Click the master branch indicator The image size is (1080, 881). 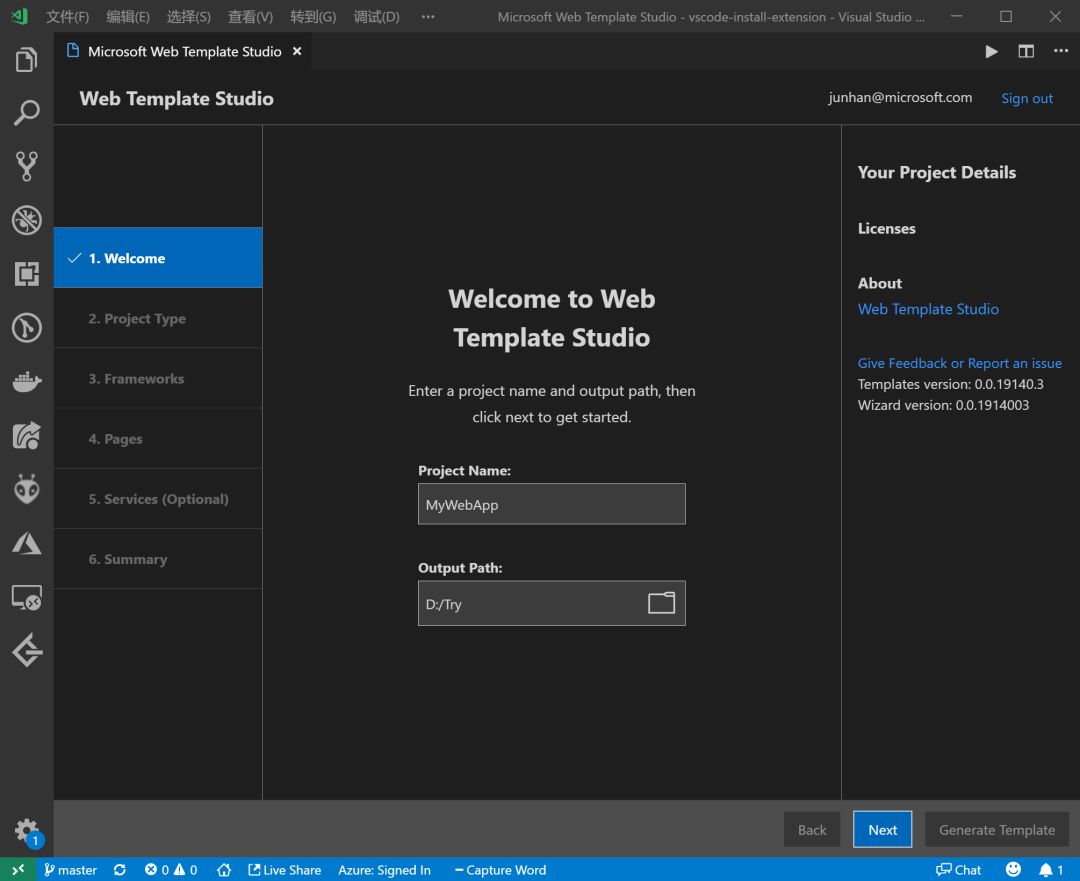point(70,869)
